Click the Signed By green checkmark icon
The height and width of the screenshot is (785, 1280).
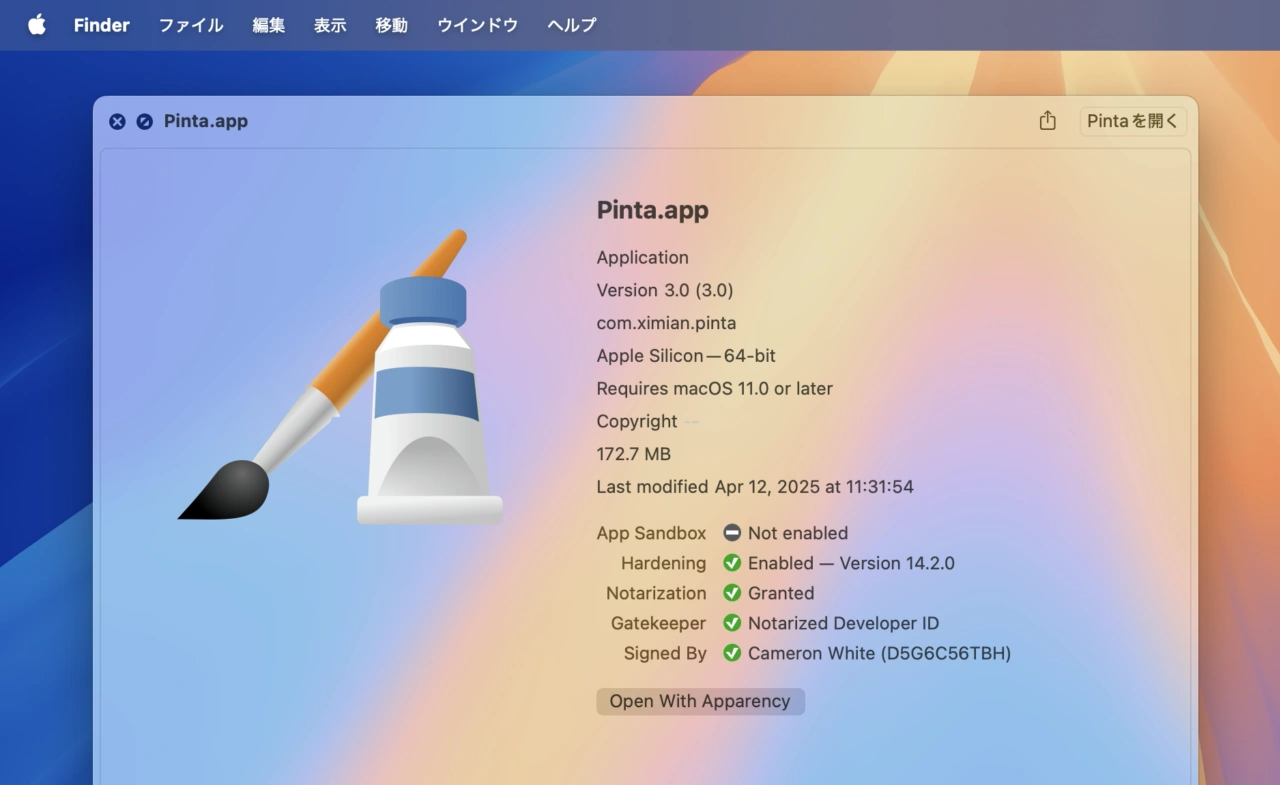[x=732, y=653]
